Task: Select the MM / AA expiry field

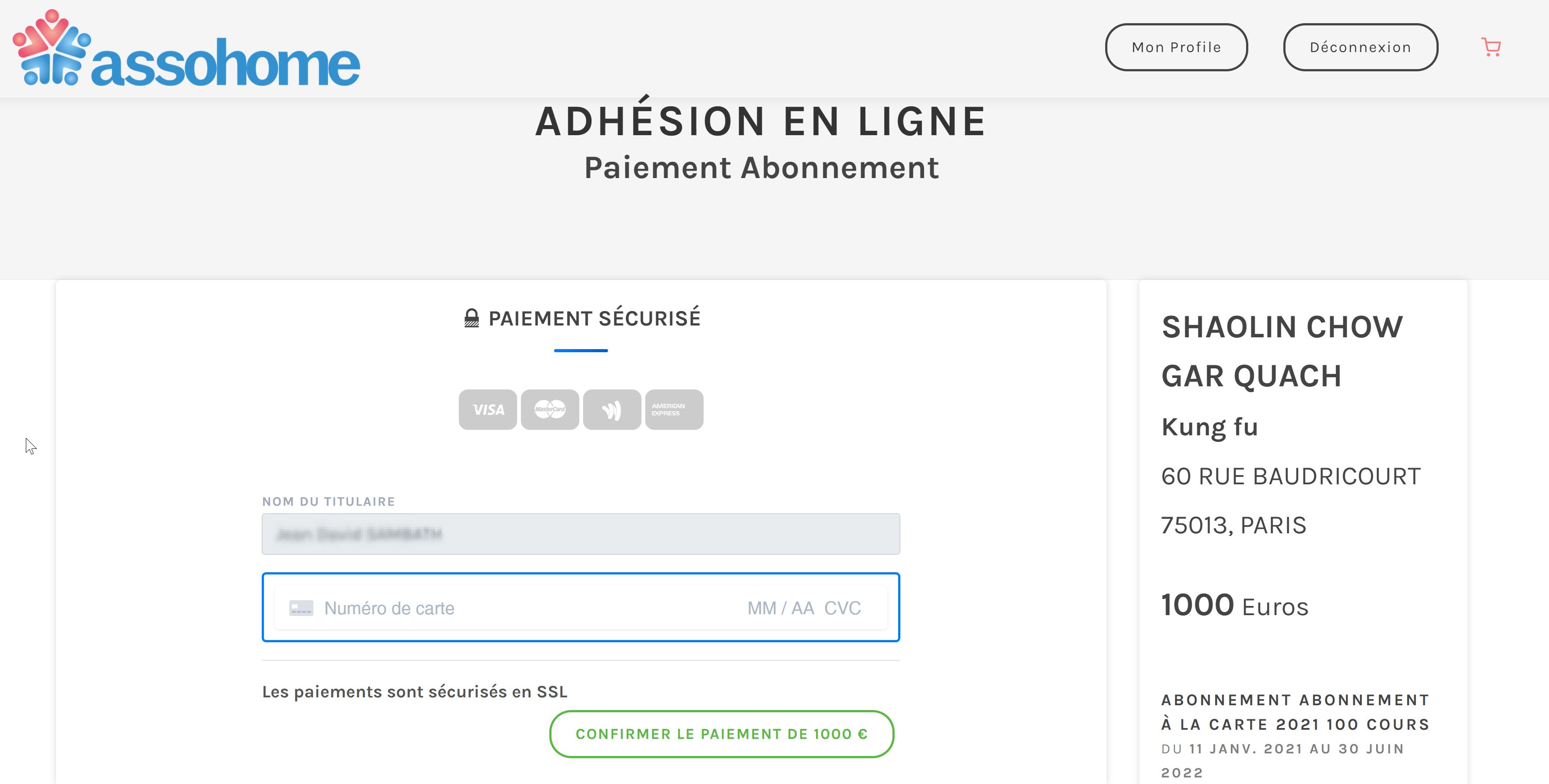Action: (x=780, y=608)
